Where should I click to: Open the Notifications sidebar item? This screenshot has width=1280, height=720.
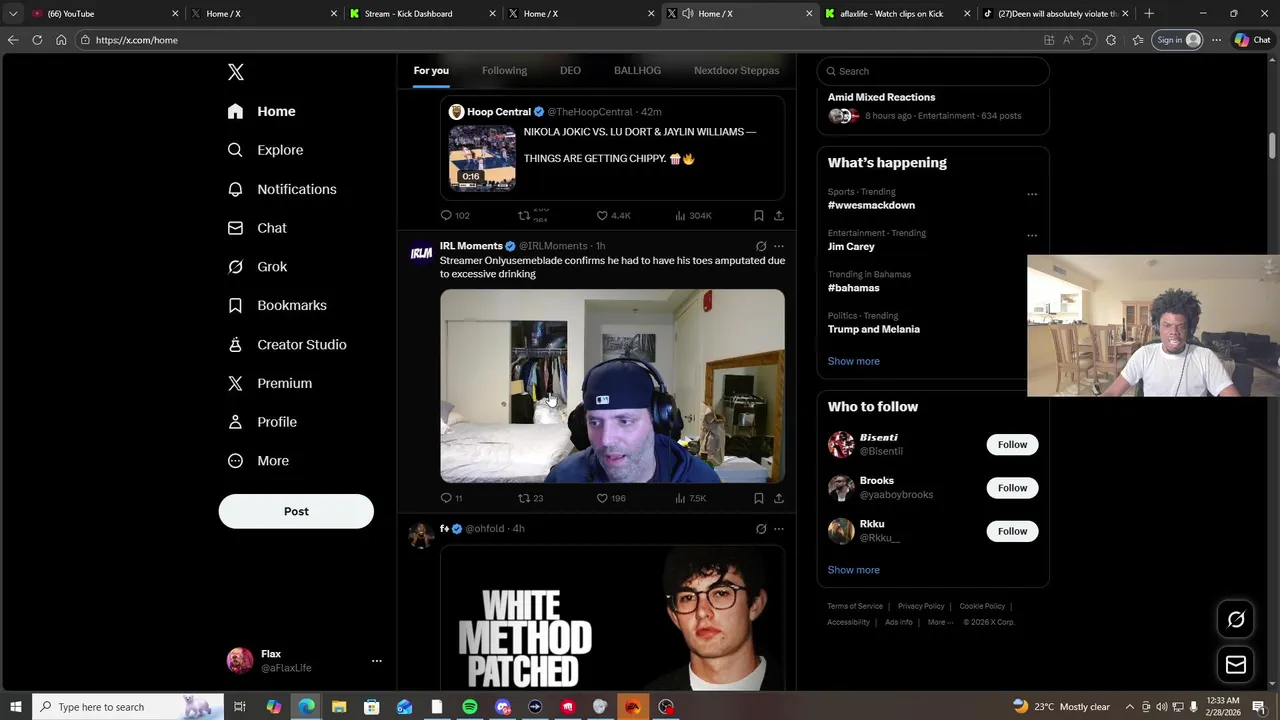pyautogui.click(x=283, y=189)
